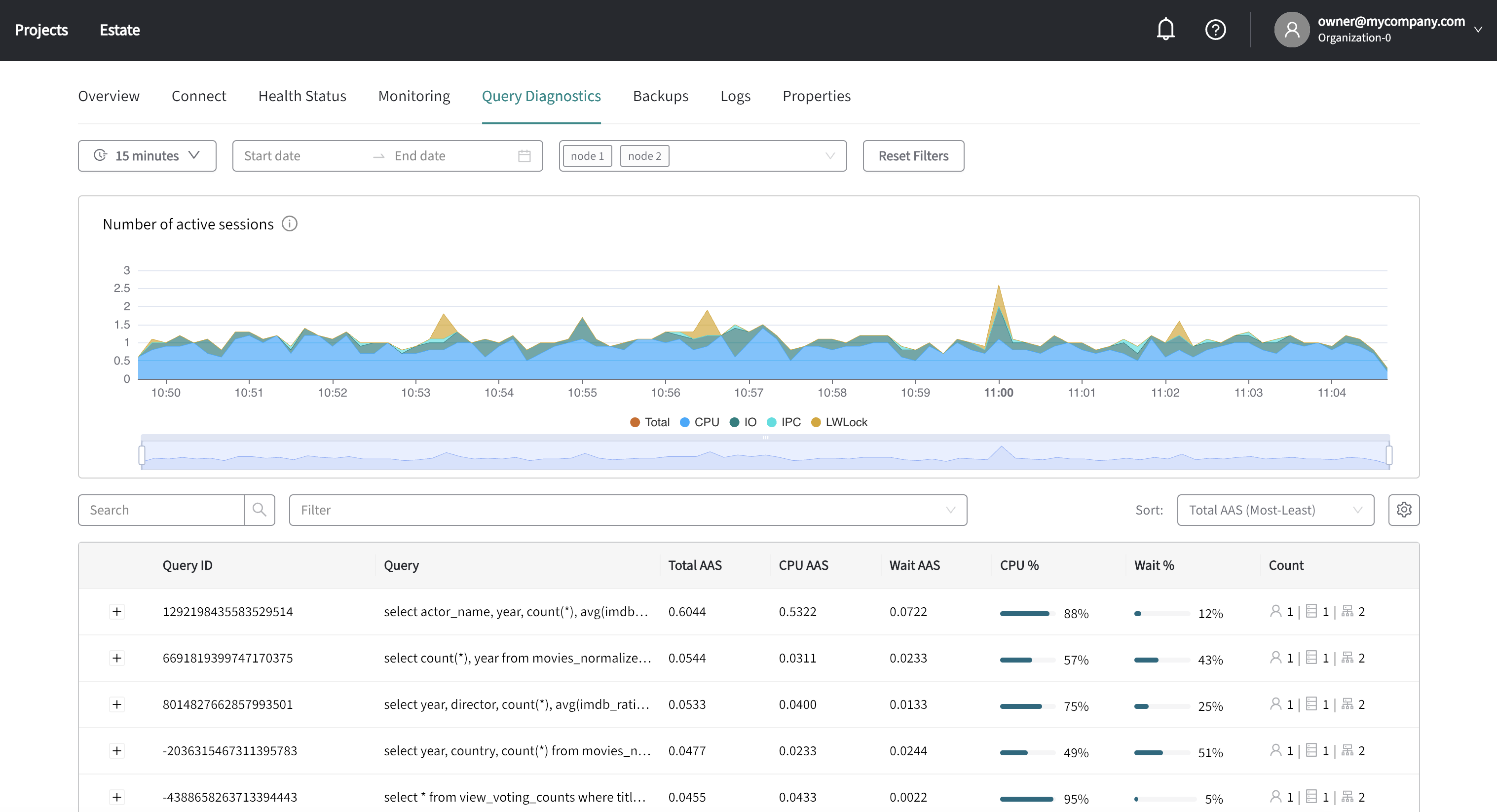Image resolution: width=1497 pixels, height=812 pixels.
Task: Open the node selection dropdown arrow
Action: (830, 156)
